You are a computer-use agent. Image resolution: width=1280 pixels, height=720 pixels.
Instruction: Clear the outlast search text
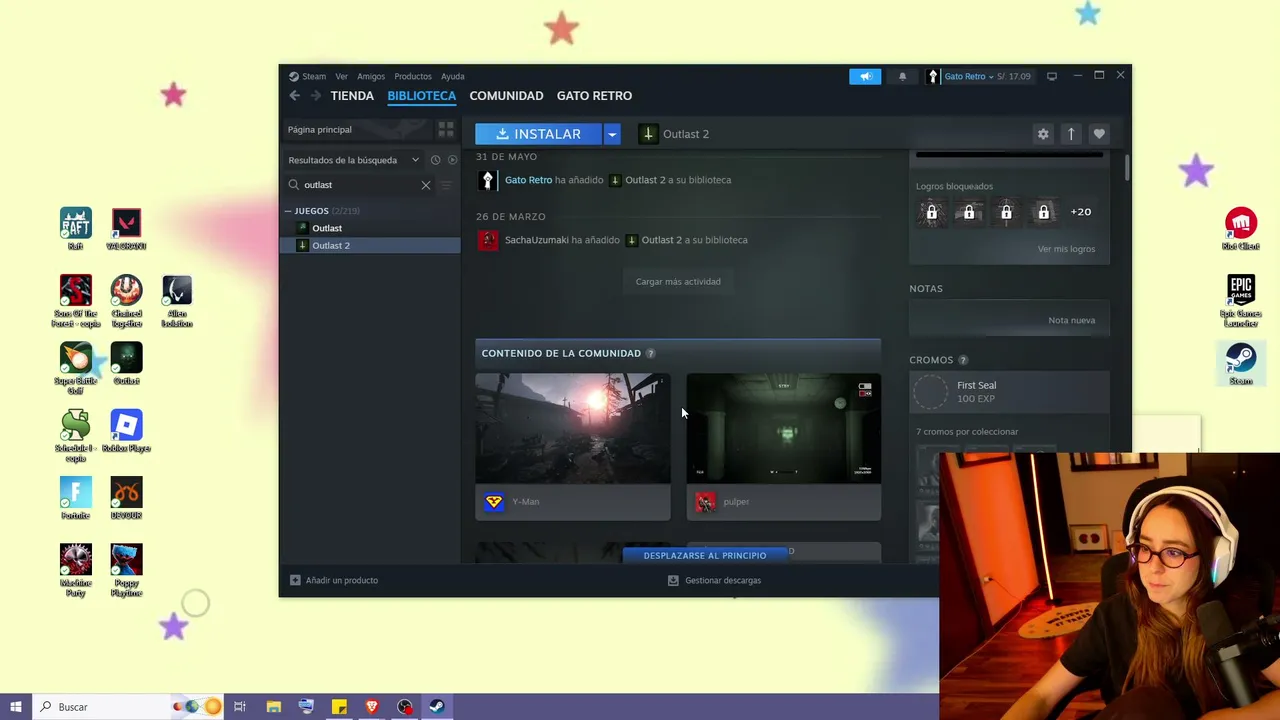coord(426,185)
